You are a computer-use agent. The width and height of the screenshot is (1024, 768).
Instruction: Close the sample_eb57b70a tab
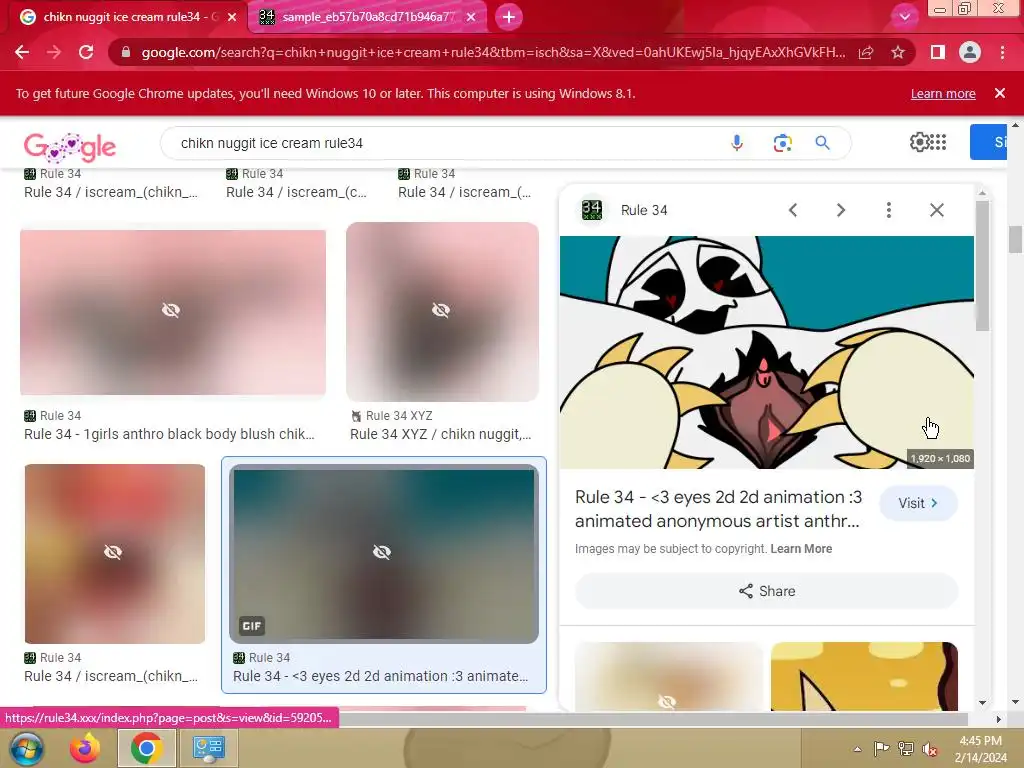(471, 17)
